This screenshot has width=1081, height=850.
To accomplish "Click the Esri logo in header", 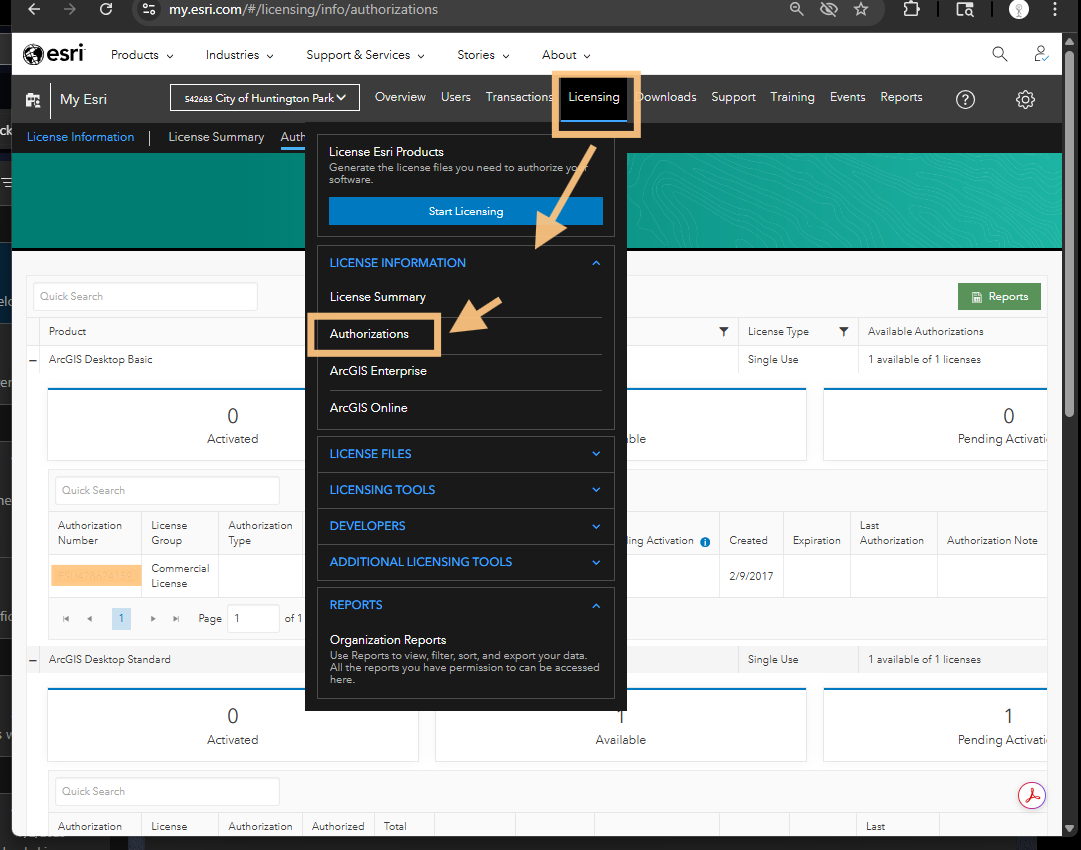I will 54,55.
